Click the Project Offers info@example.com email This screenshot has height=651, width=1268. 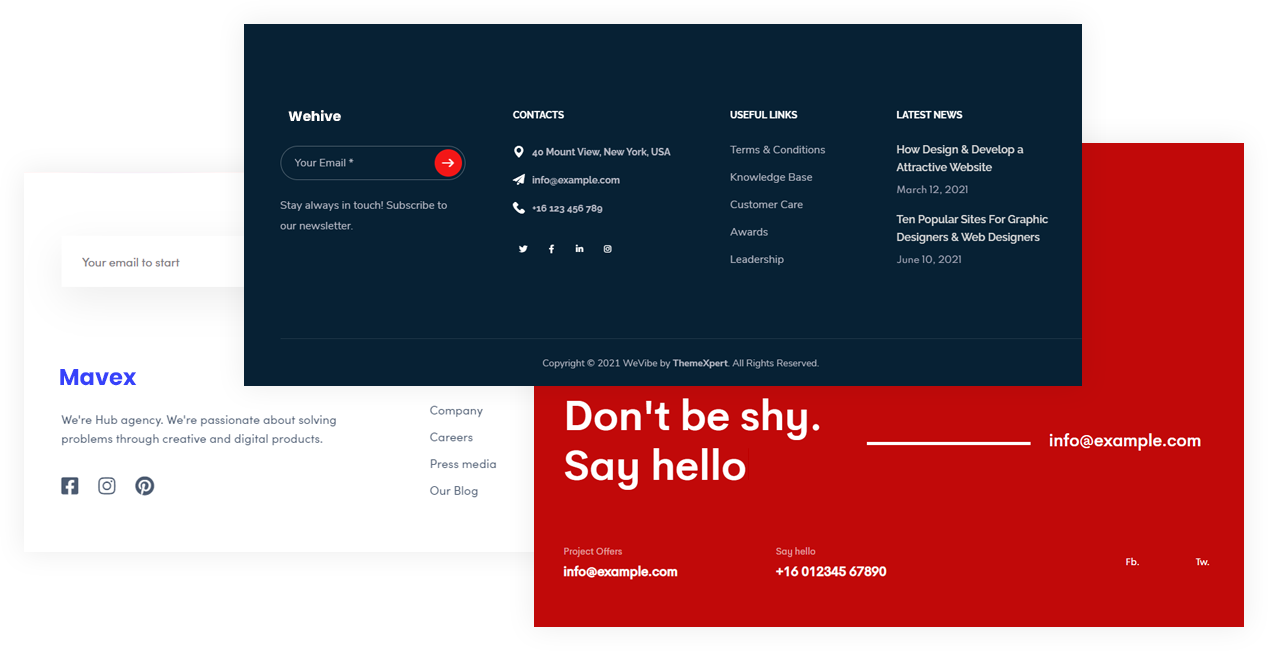pyautogui.click(x=620, y=572)
